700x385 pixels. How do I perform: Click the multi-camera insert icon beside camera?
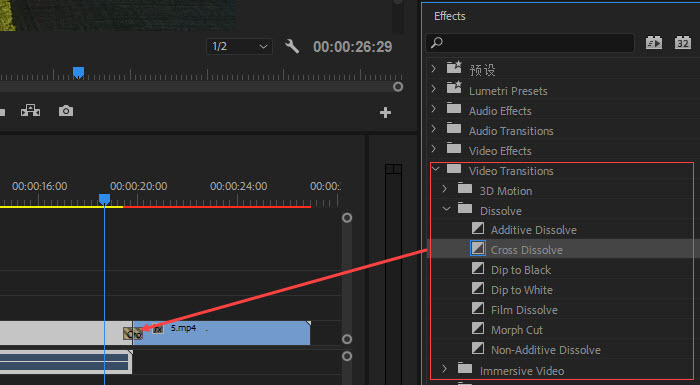(x=30, y=110)
